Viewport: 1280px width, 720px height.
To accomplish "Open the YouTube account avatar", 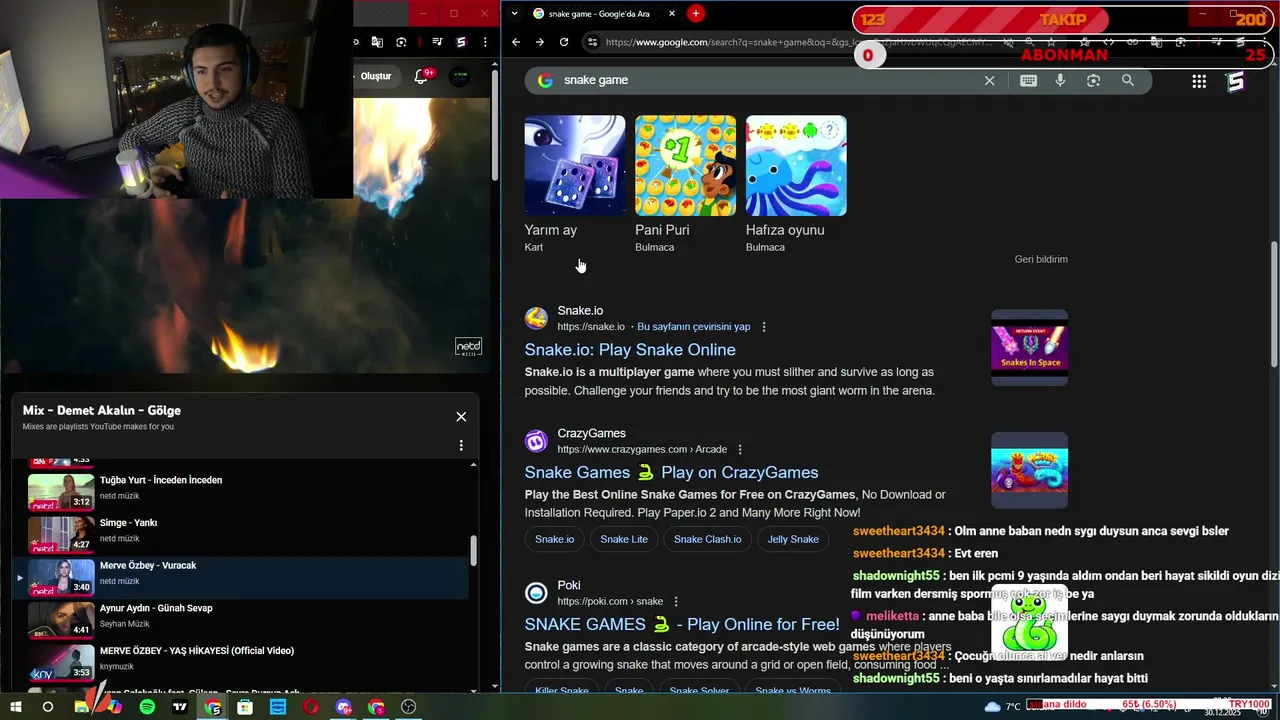I will [x=459, y=76].
